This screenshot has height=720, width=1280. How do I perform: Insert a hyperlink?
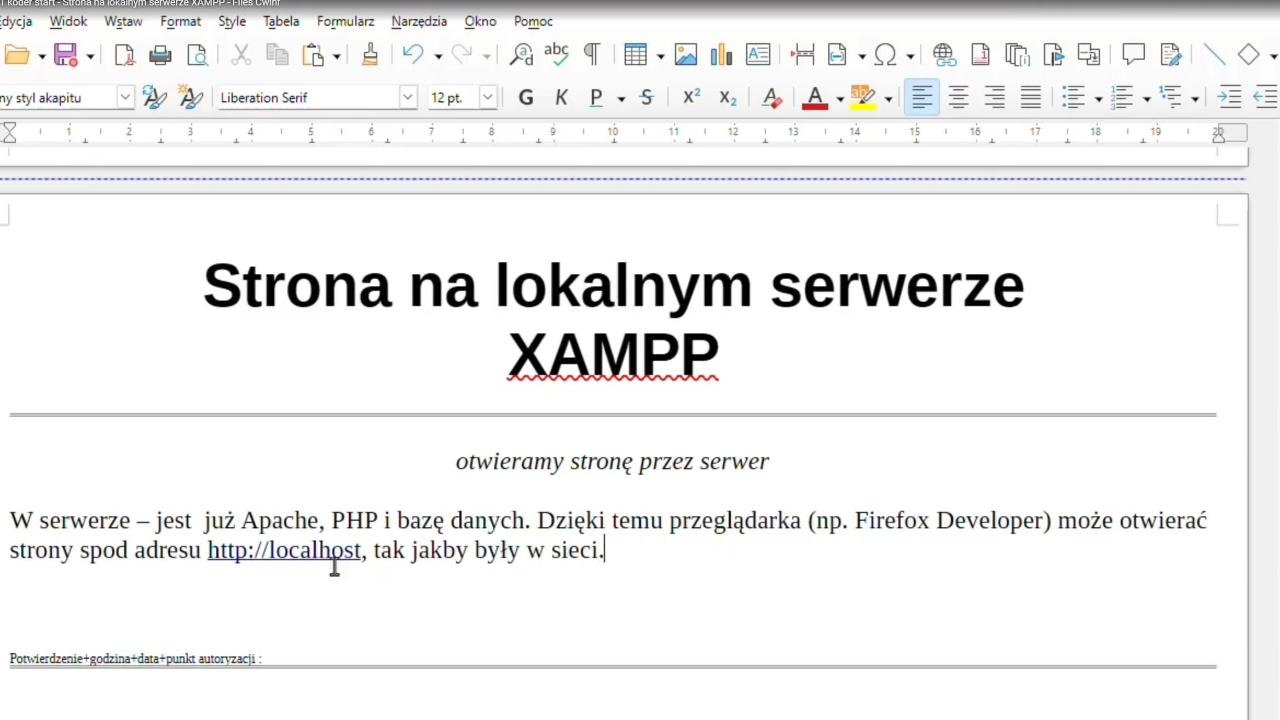coord(944,55)
